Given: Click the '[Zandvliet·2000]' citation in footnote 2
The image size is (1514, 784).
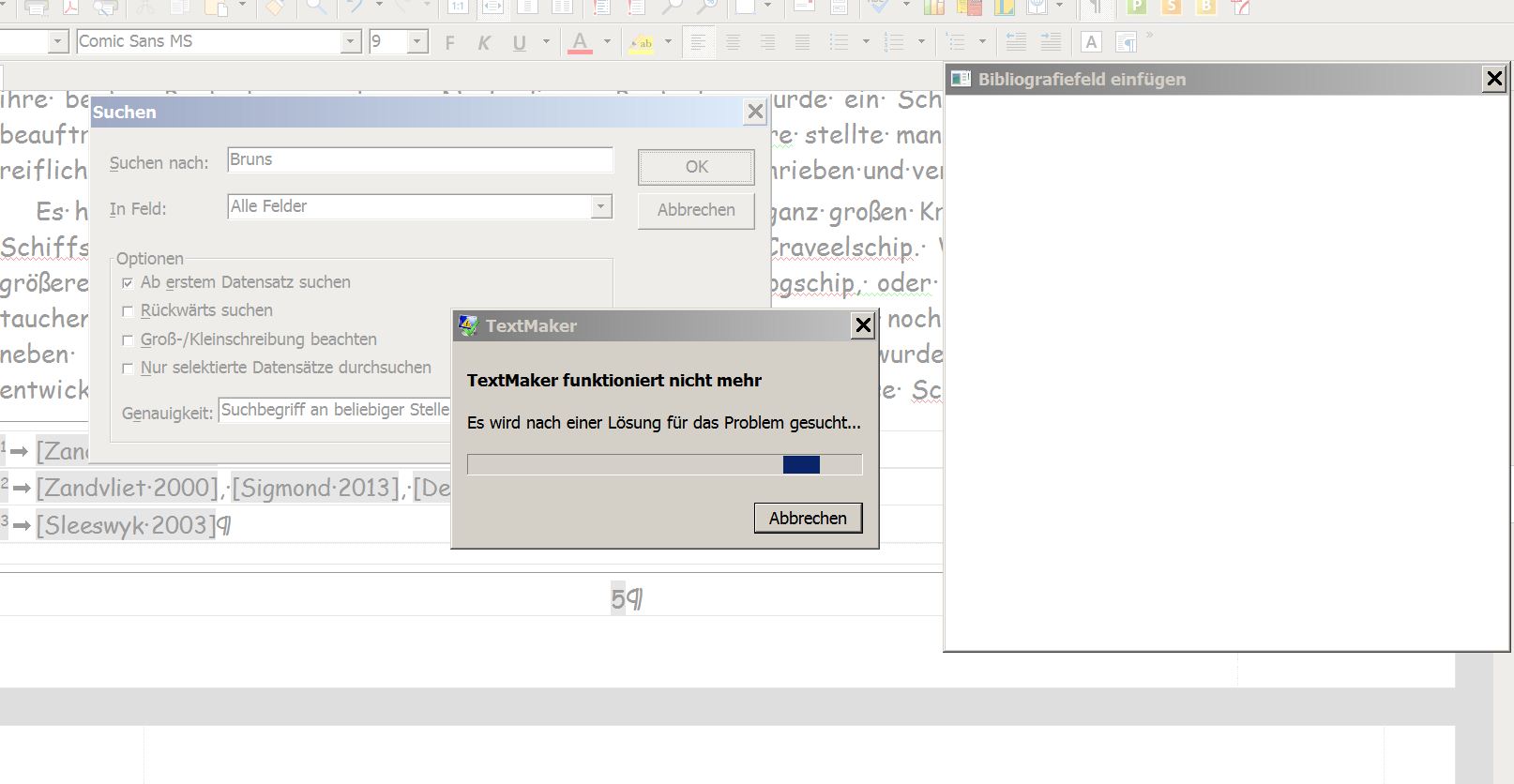Looking at the screenshot, I should (128, 488).
